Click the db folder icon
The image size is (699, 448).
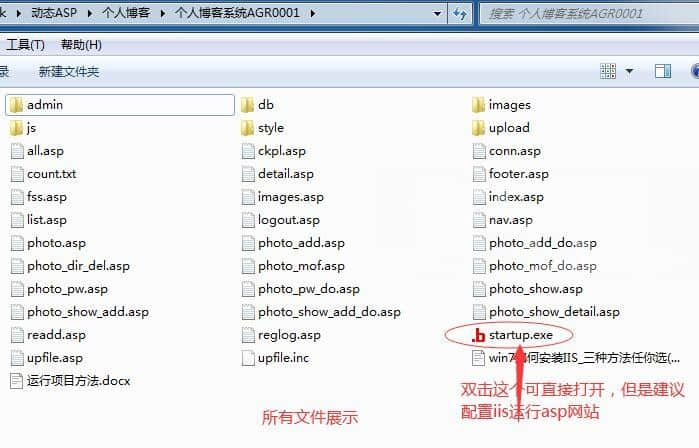pos(247,105)
